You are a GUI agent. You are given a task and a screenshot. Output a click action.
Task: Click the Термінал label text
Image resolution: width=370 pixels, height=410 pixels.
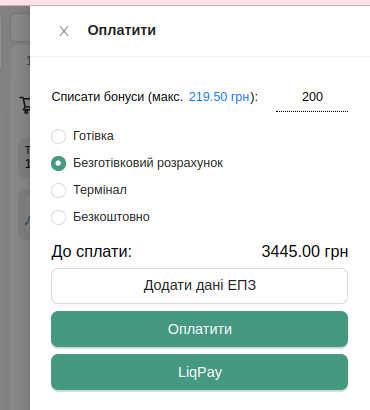(100, 190)
